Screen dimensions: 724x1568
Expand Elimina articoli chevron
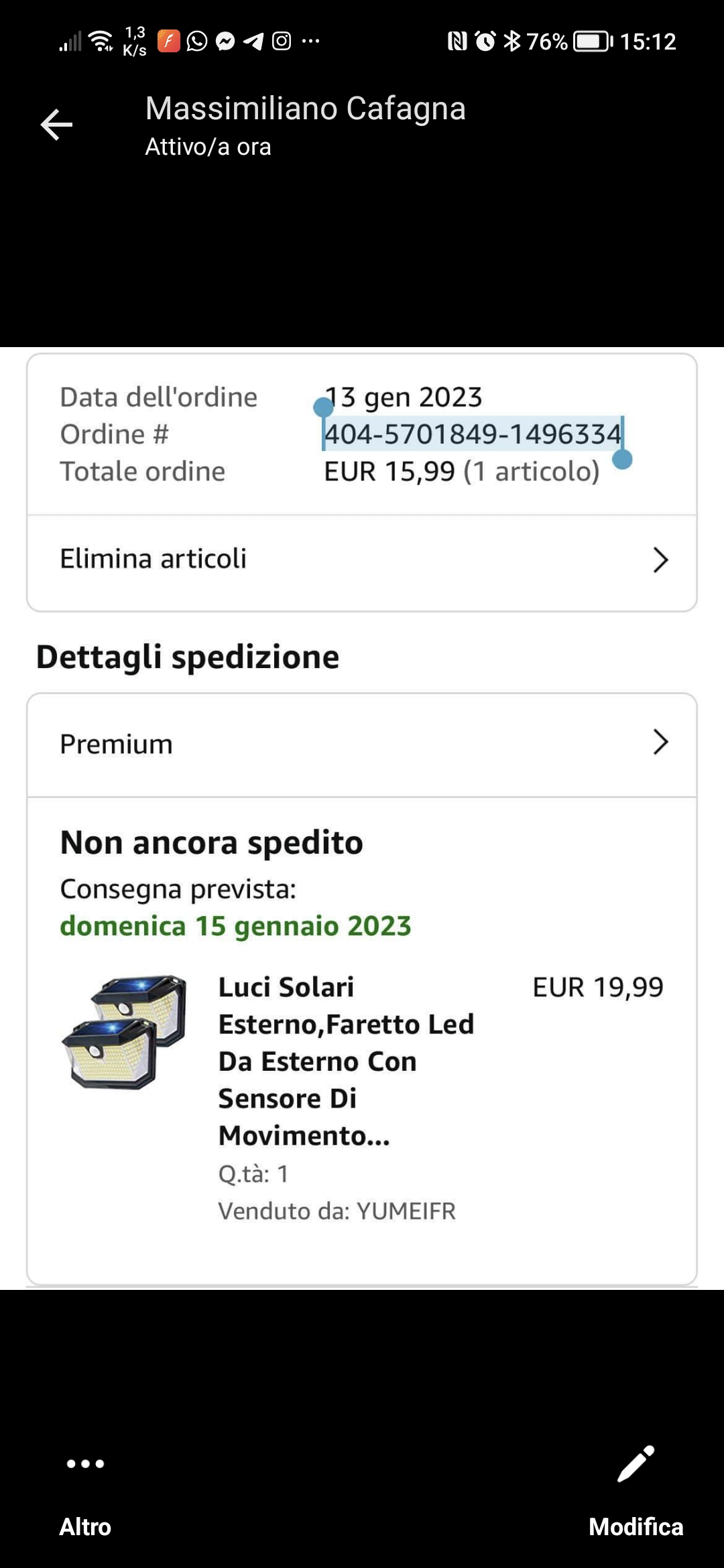click(660, 560)
